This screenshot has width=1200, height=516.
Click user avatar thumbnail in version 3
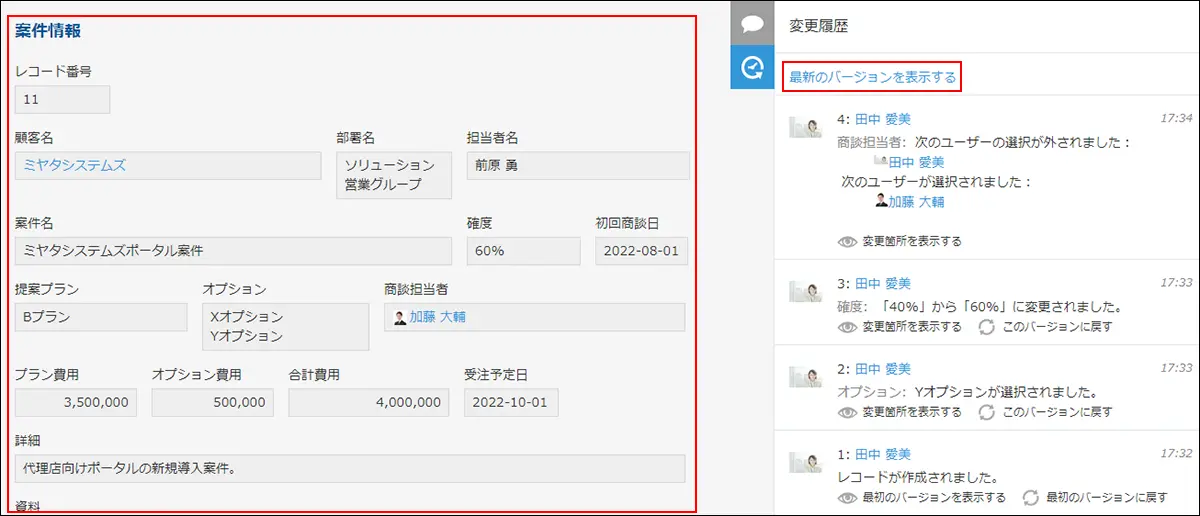coord(805,291)
